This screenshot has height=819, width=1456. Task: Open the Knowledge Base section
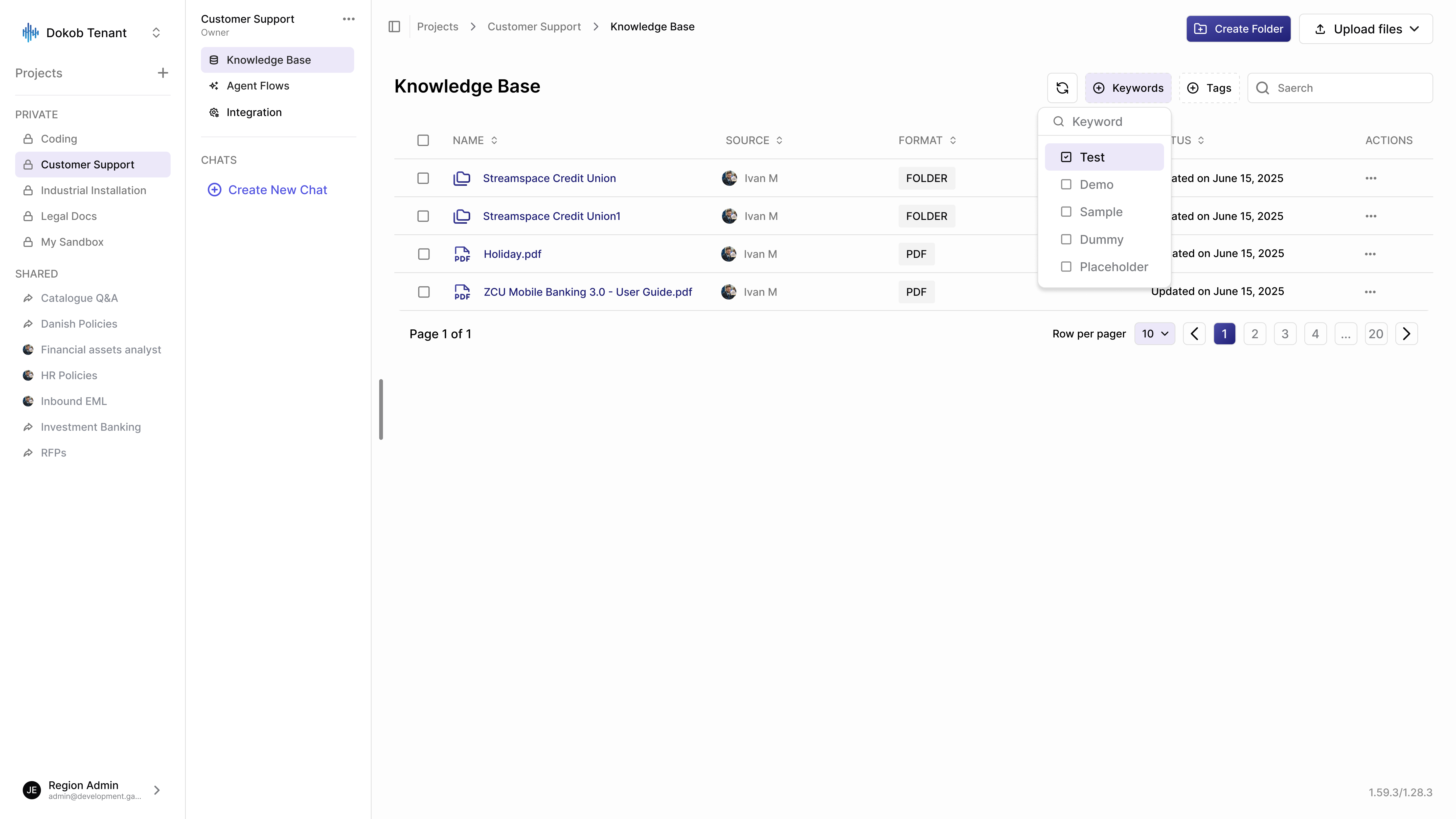point(277,60)
